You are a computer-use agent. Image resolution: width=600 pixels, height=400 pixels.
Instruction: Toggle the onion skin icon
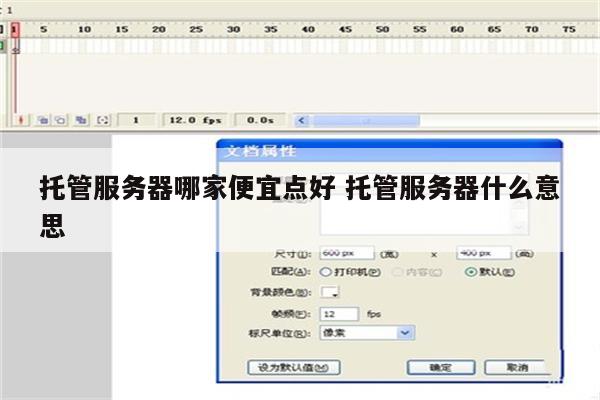[43, 120]
